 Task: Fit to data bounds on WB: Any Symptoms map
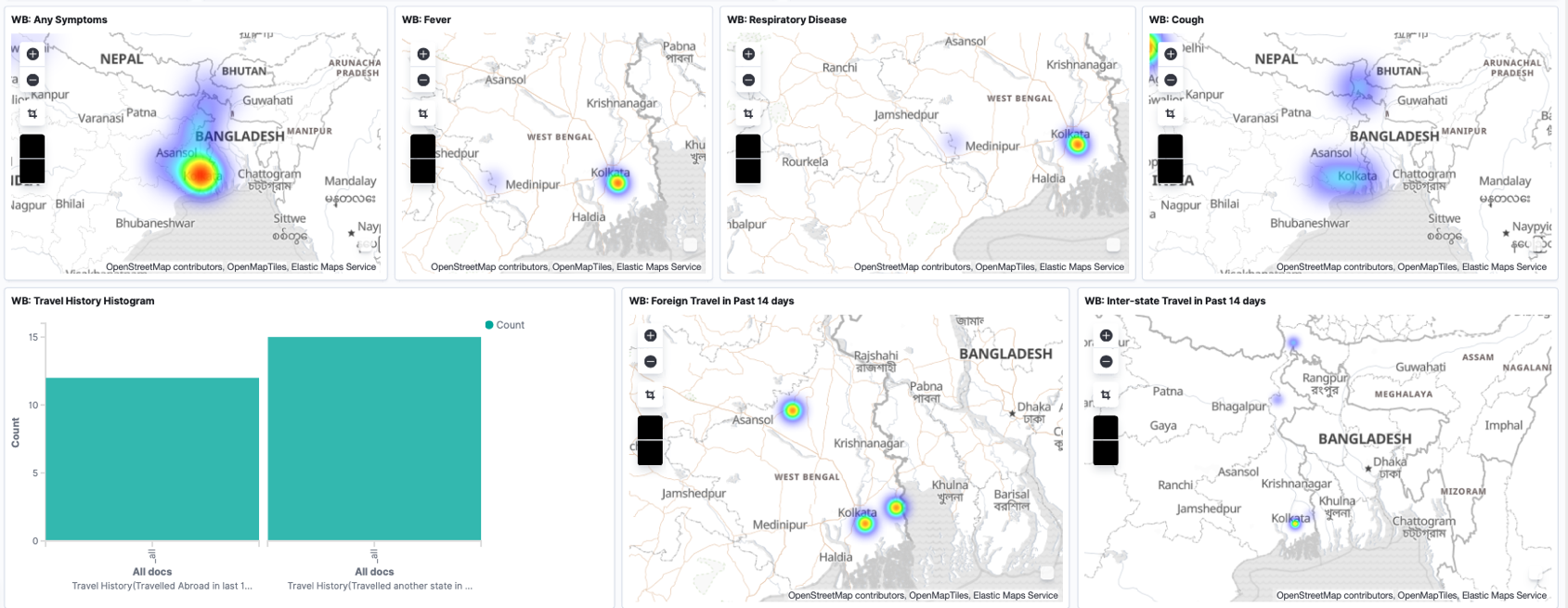click(x=32, y=114)
